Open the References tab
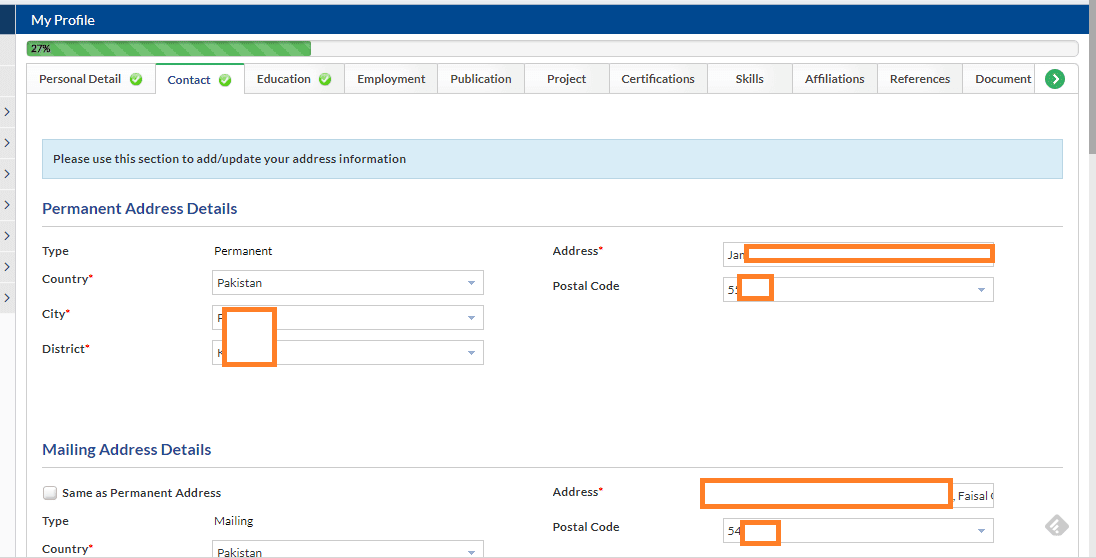 [x=919, y=79]
